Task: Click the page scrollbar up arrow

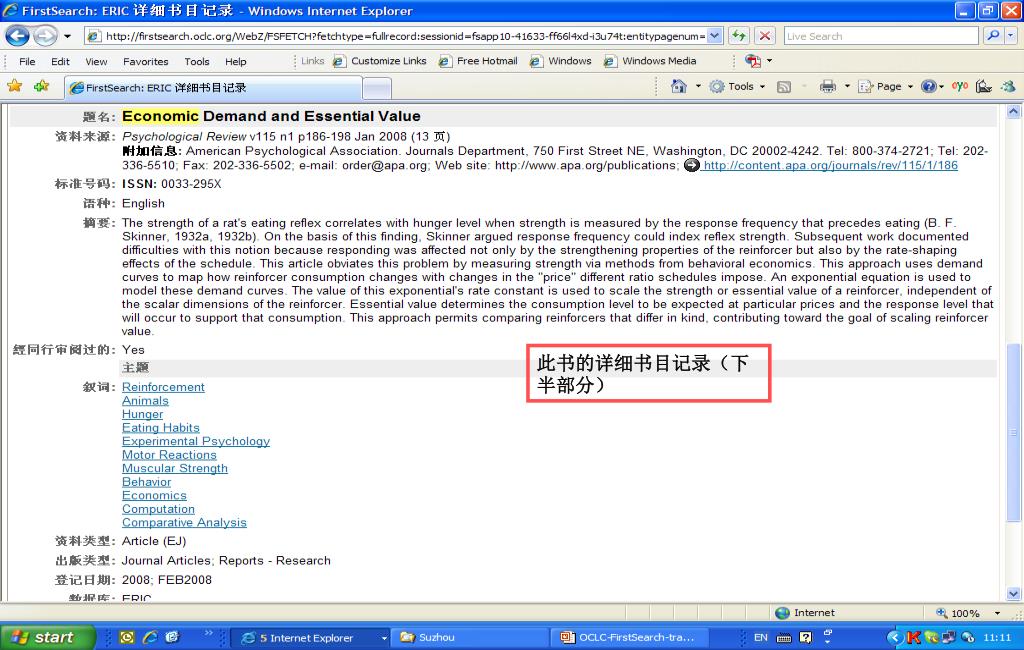Action: pos(1014,111)
